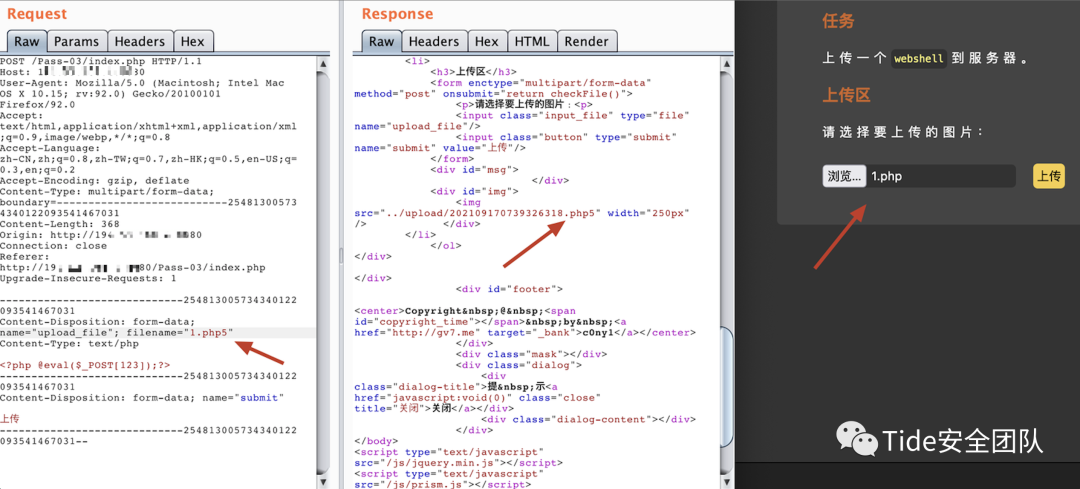This screenshot has width=1080, height=489.
Task: Open Render tab in Response panel
Action: pos(587,41)
